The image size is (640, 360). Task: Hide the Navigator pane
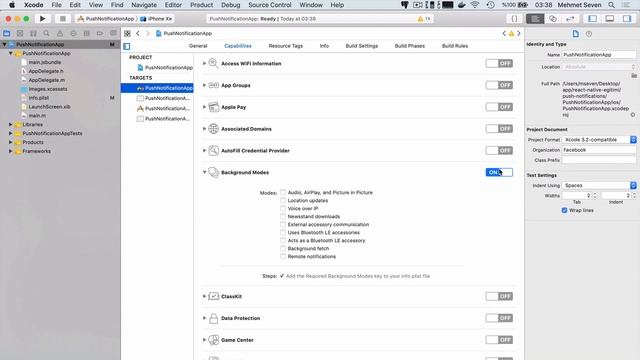(x=592, y=19)
